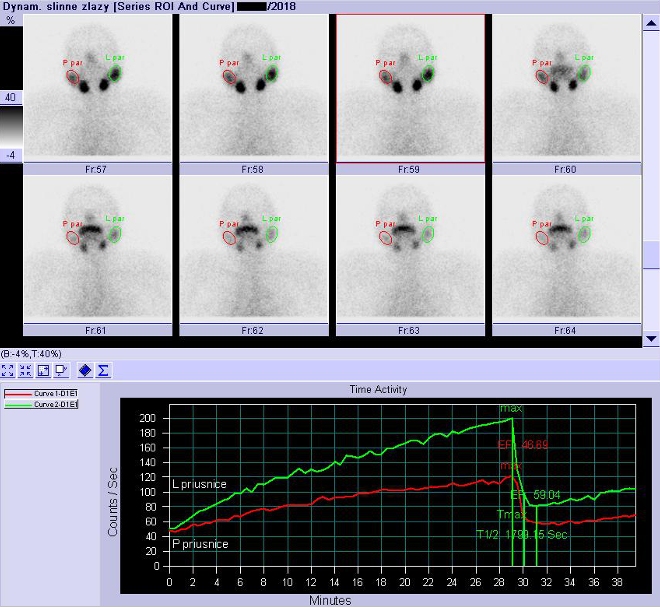The image size is (660, 607).
Task: Click the Sigma sum icon
Action: [x=103, y=370]
